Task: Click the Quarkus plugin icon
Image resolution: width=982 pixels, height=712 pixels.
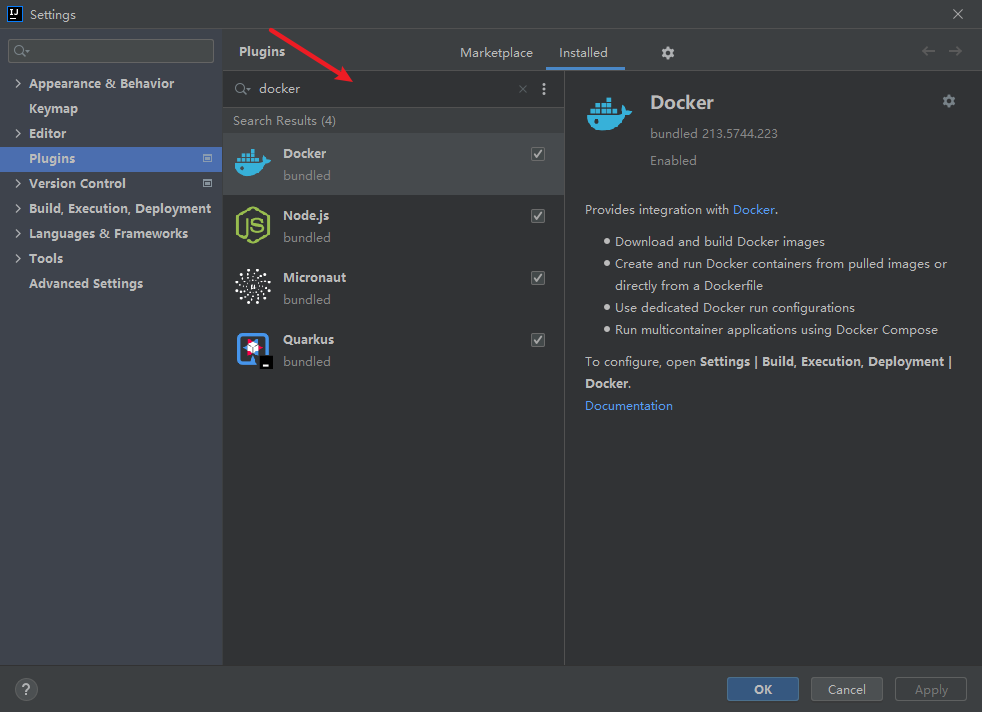Action: coord(254,349)
